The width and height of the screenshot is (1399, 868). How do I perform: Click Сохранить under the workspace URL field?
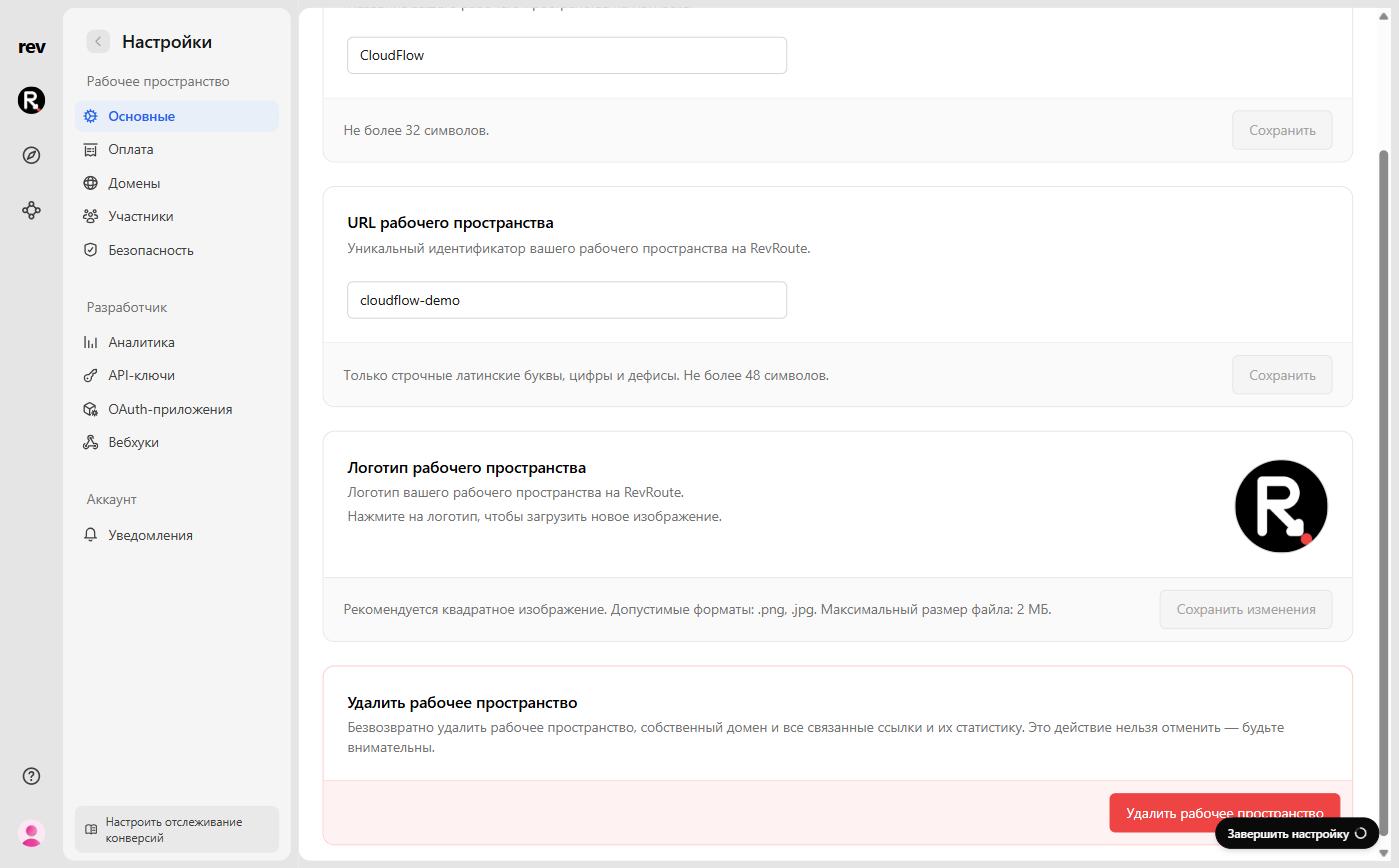1282,375
